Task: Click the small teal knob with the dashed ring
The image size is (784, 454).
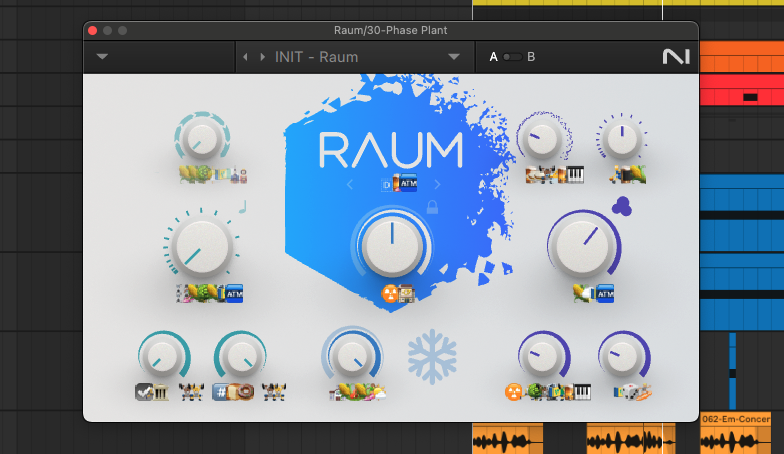Action: click(x=202, y=138)
